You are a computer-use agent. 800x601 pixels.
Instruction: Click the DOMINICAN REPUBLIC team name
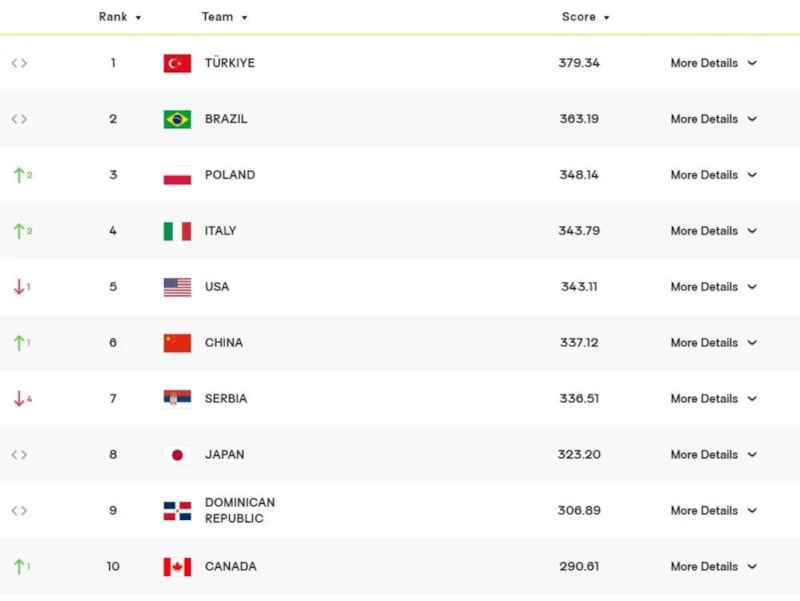(x=239, y=511)
